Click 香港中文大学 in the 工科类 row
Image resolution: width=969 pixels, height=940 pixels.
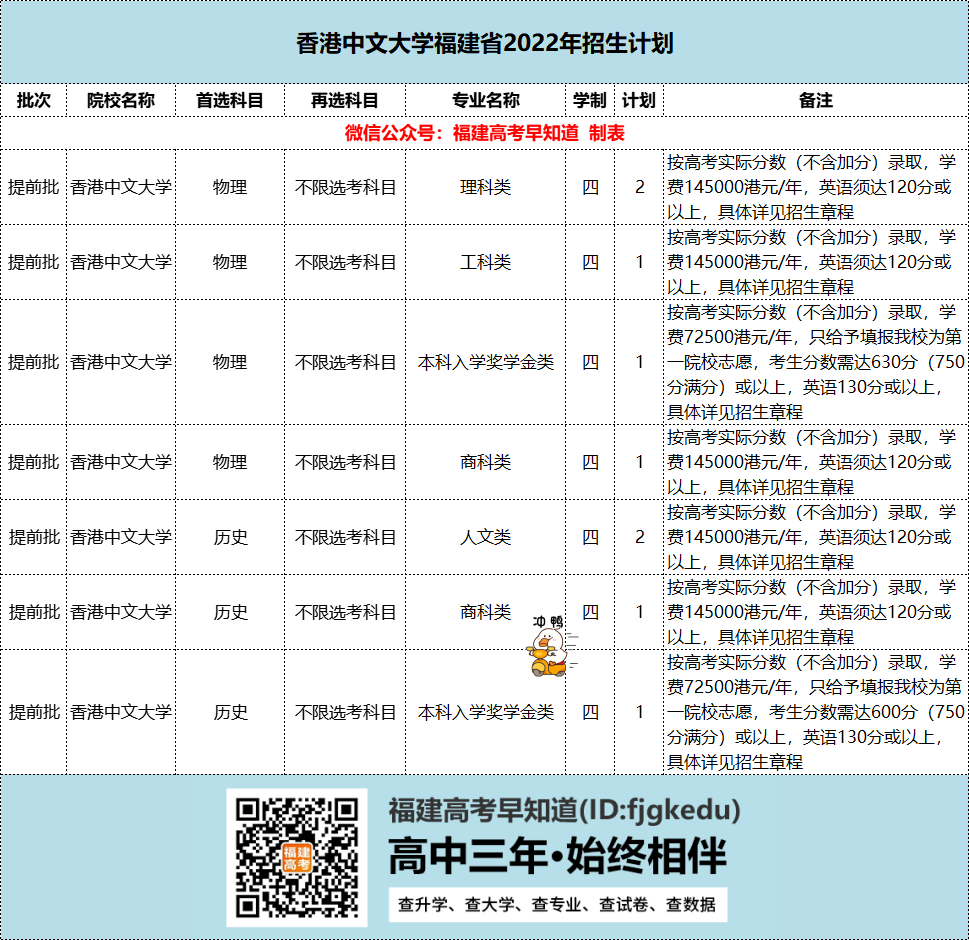click(x=121, y=262)
